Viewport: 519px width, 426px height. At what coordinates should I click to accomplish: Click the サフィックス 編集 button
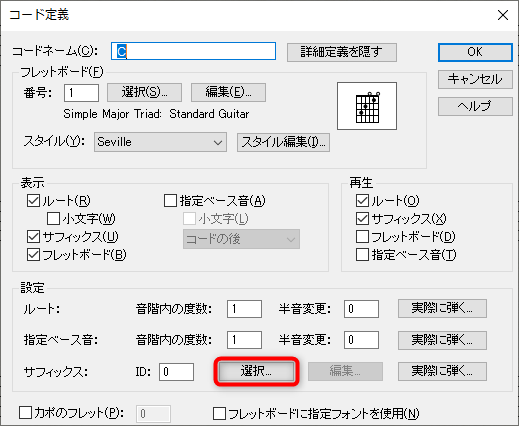345,371
